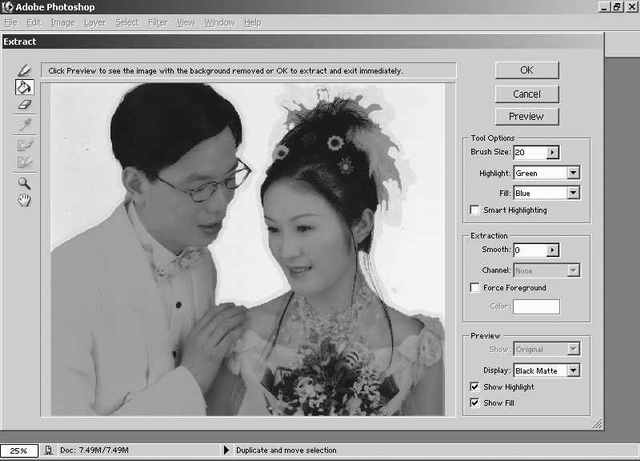
Task: Open the Highlight color dropdown
Action: point(573,172)
